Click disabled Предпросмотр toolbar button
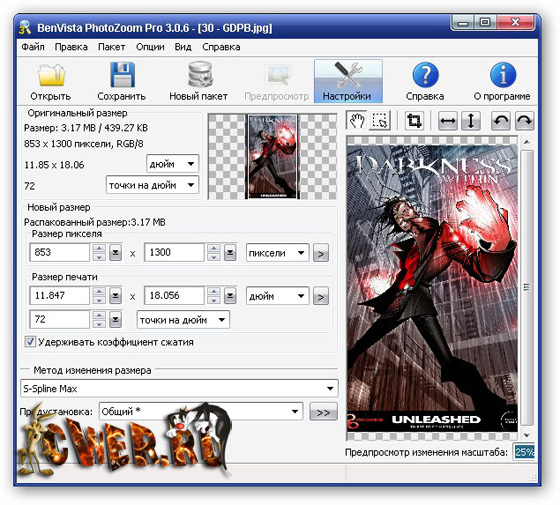The image size is (560, 505). click(276, 81)
